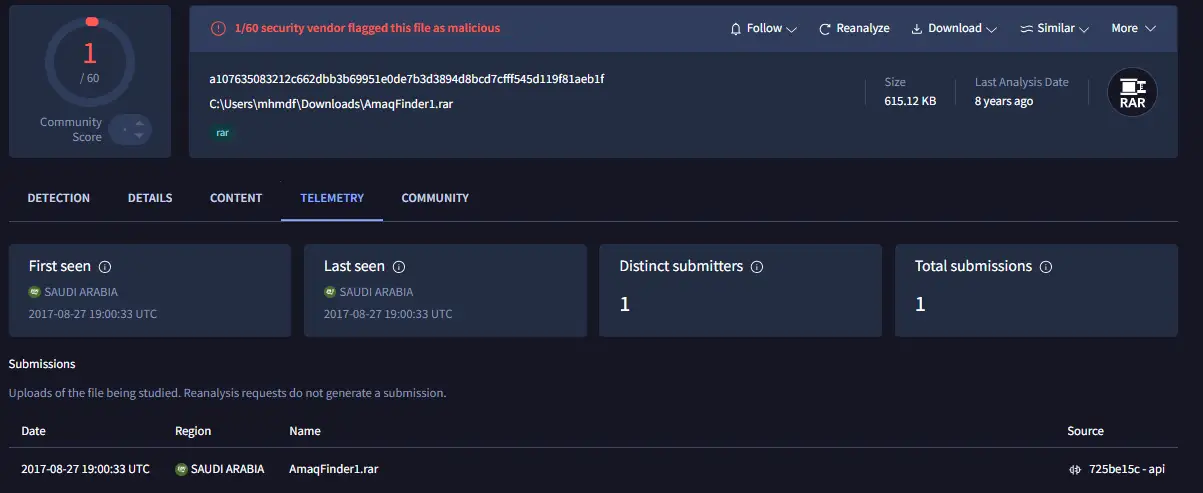Expand the Similar dropdown
This screenshot has width=1203, height=493.
1054,29
